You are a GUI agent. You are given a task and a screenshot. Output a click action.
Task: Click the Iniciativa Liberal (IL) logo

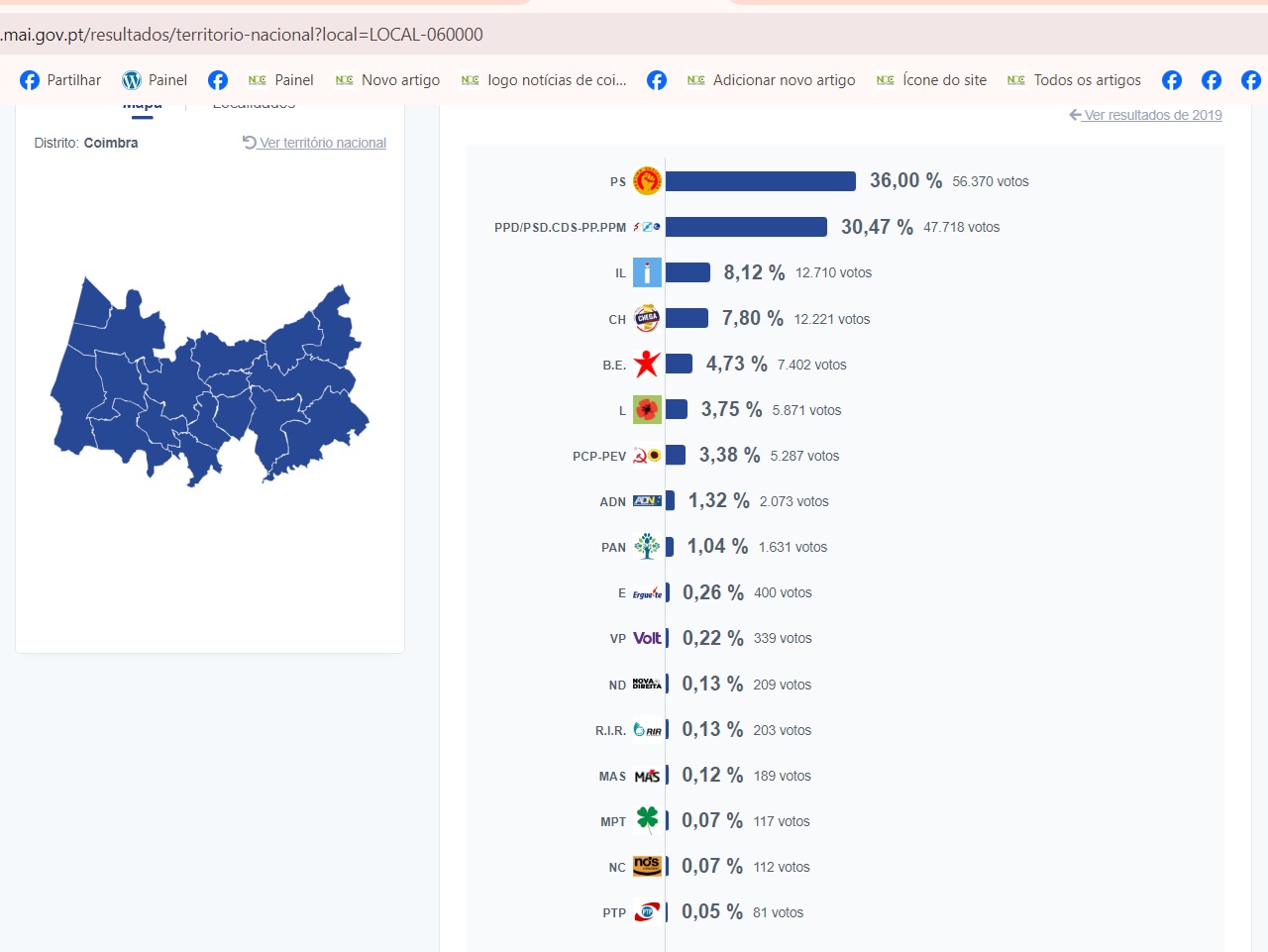tap(647, 272)
